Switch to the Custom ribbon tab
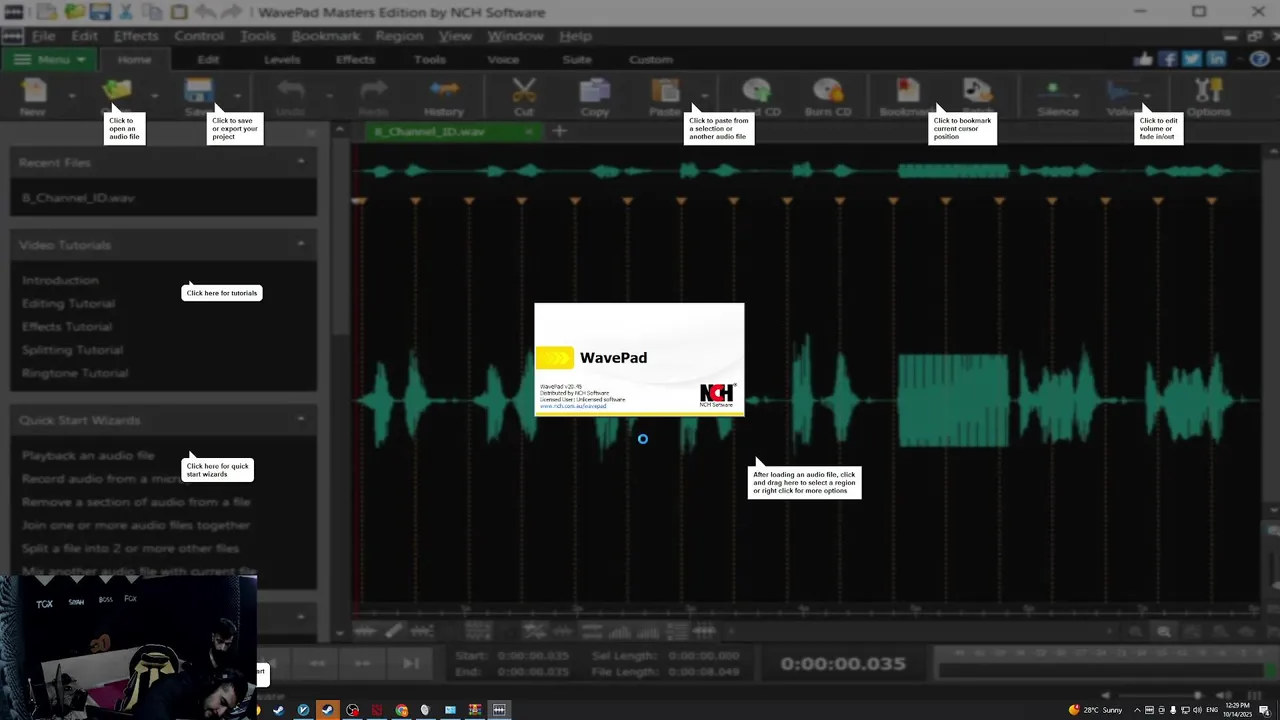The height and width of the screenshot is (720, 1280). pyautogui.click(x=650, y=60)
